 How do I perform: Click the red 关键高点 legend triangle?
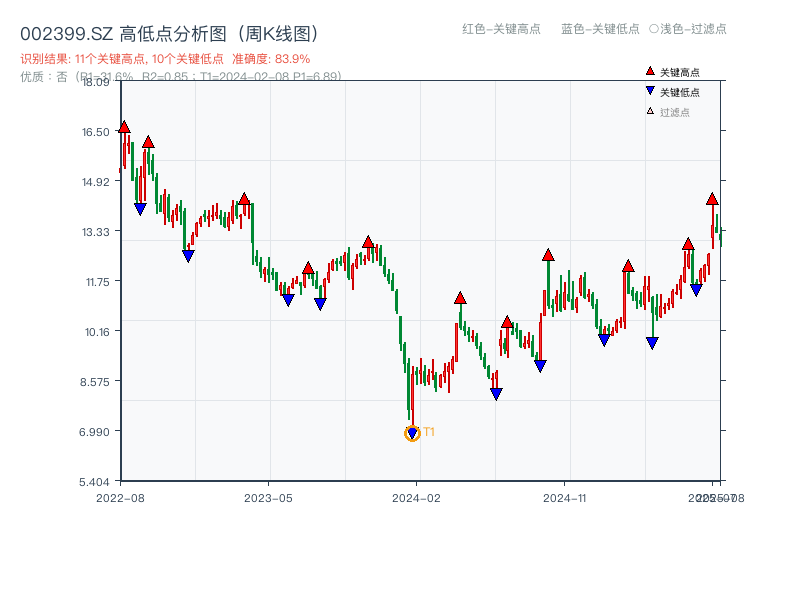(650, 71)
